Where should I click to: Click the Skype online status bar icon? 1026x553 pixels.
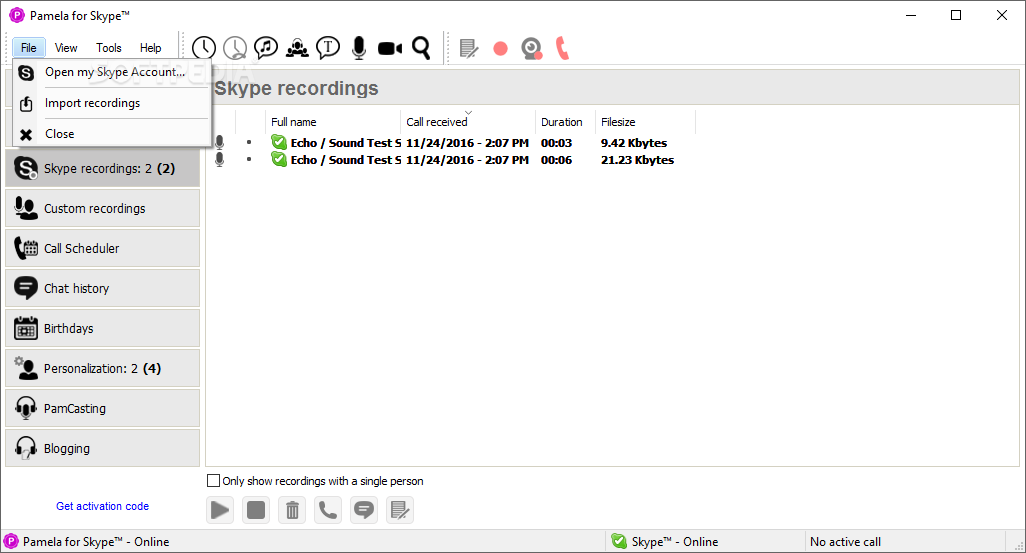619,541
